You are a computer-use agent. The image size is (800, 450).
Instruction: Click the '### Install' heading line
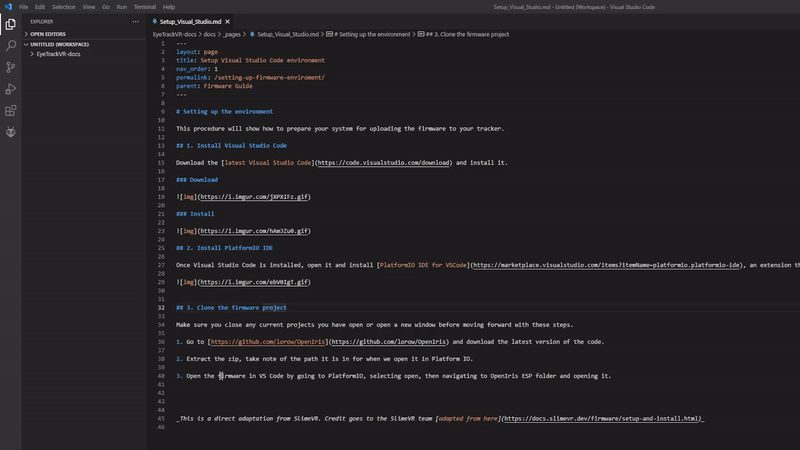[x=195, y=214]
